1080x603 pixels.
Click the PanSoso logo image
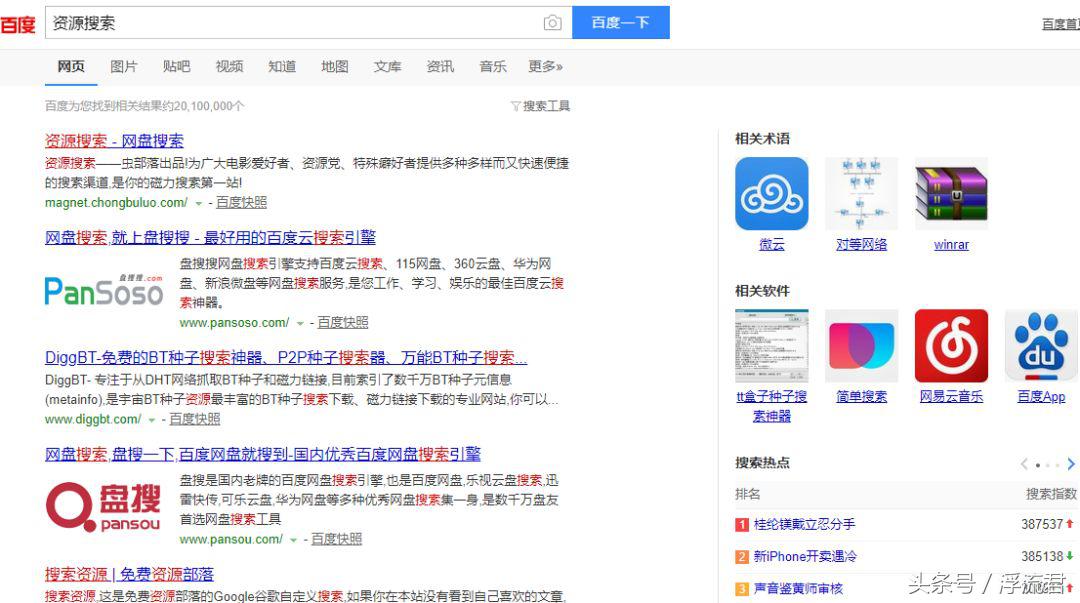pyautogui.click(x=104, y=290)
